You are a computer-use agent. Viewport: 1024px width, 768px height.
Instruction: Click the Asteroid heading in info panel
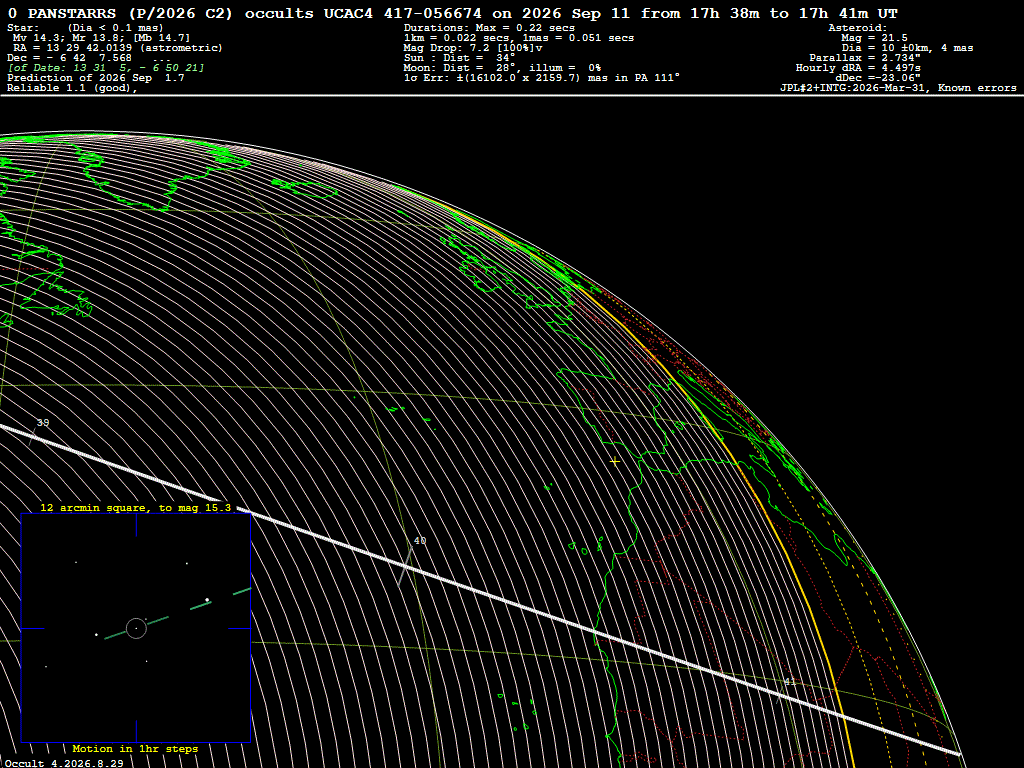coord(857,28)
